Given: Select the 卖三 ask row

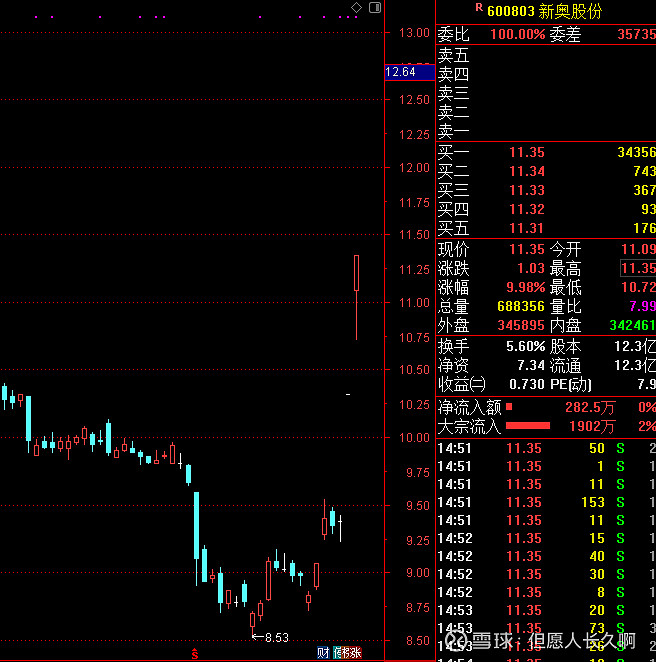Looking at the screenshot, I should pyautogui.click(x=545, y=93).
